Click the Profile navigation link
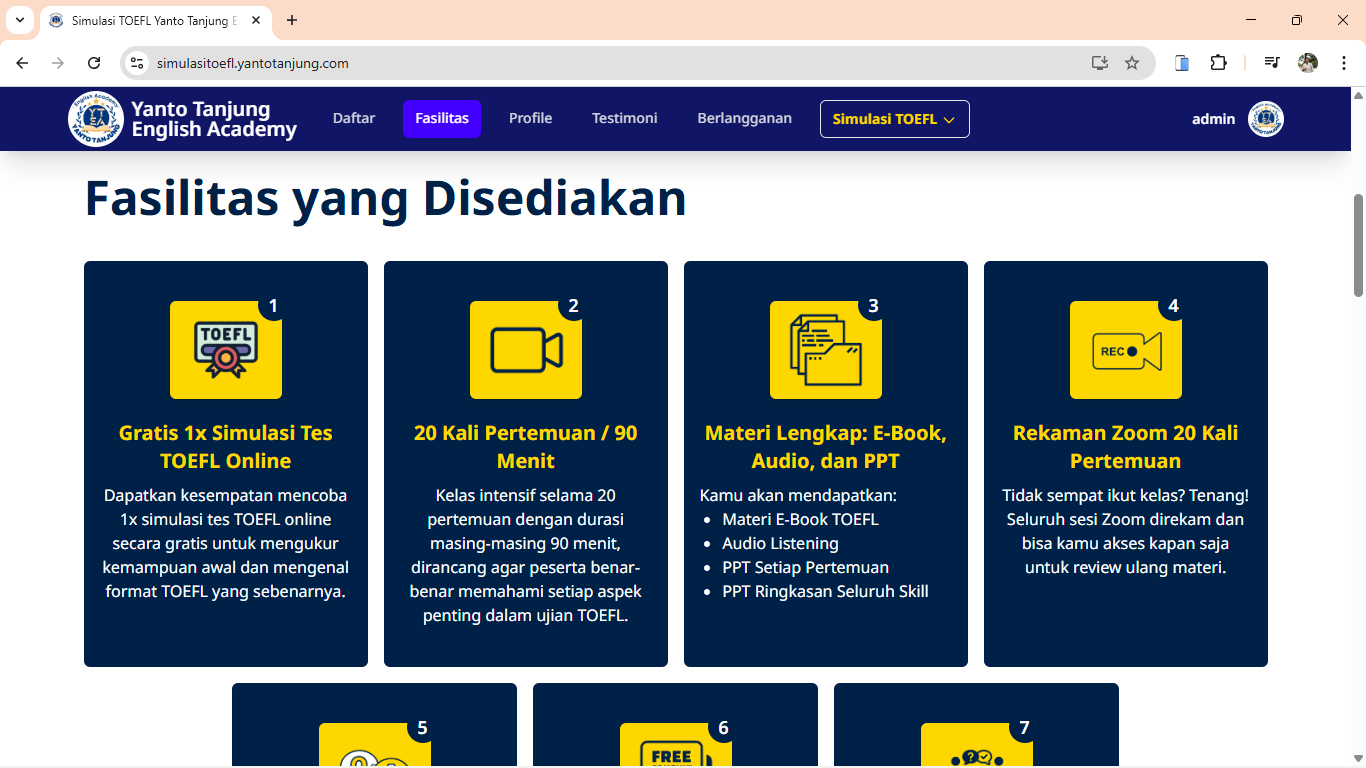Image resolution: width=1366 pixels, height=768 pixels. click(x=530, y=118)
